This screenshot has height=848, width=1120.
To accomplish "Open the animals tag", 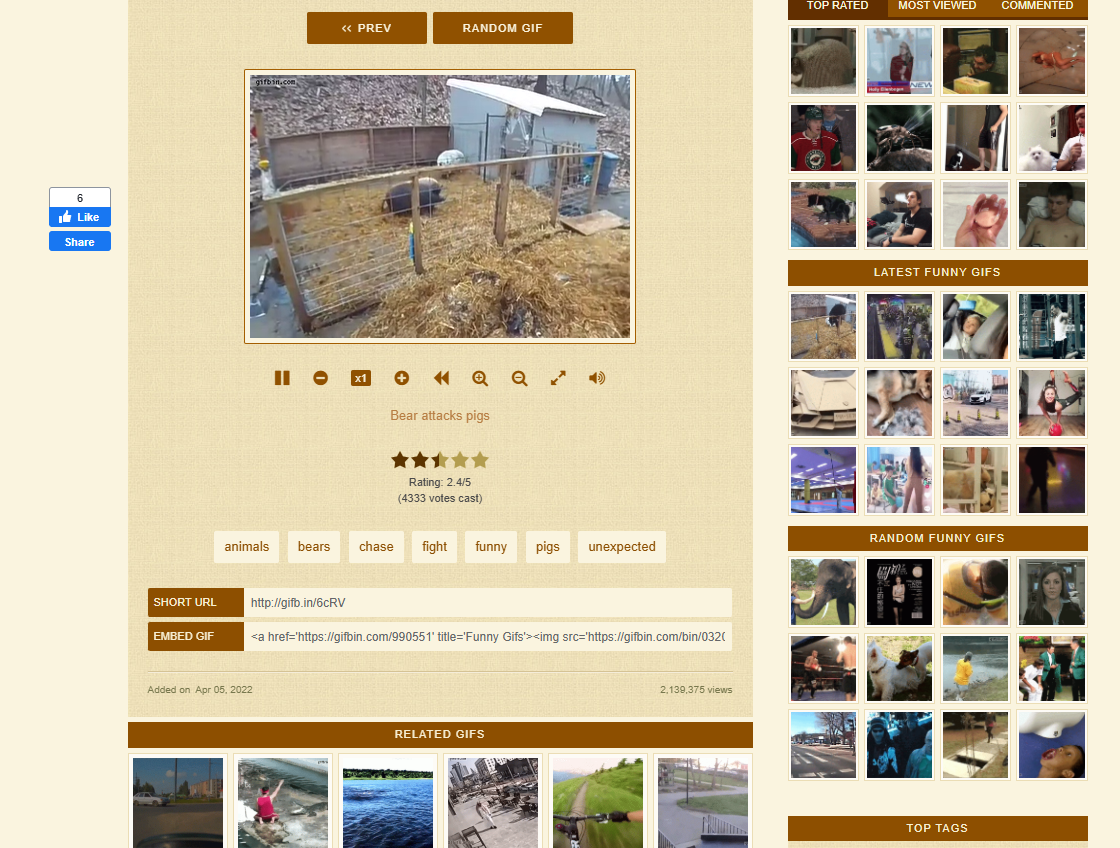I will click(x=246, y=547).
